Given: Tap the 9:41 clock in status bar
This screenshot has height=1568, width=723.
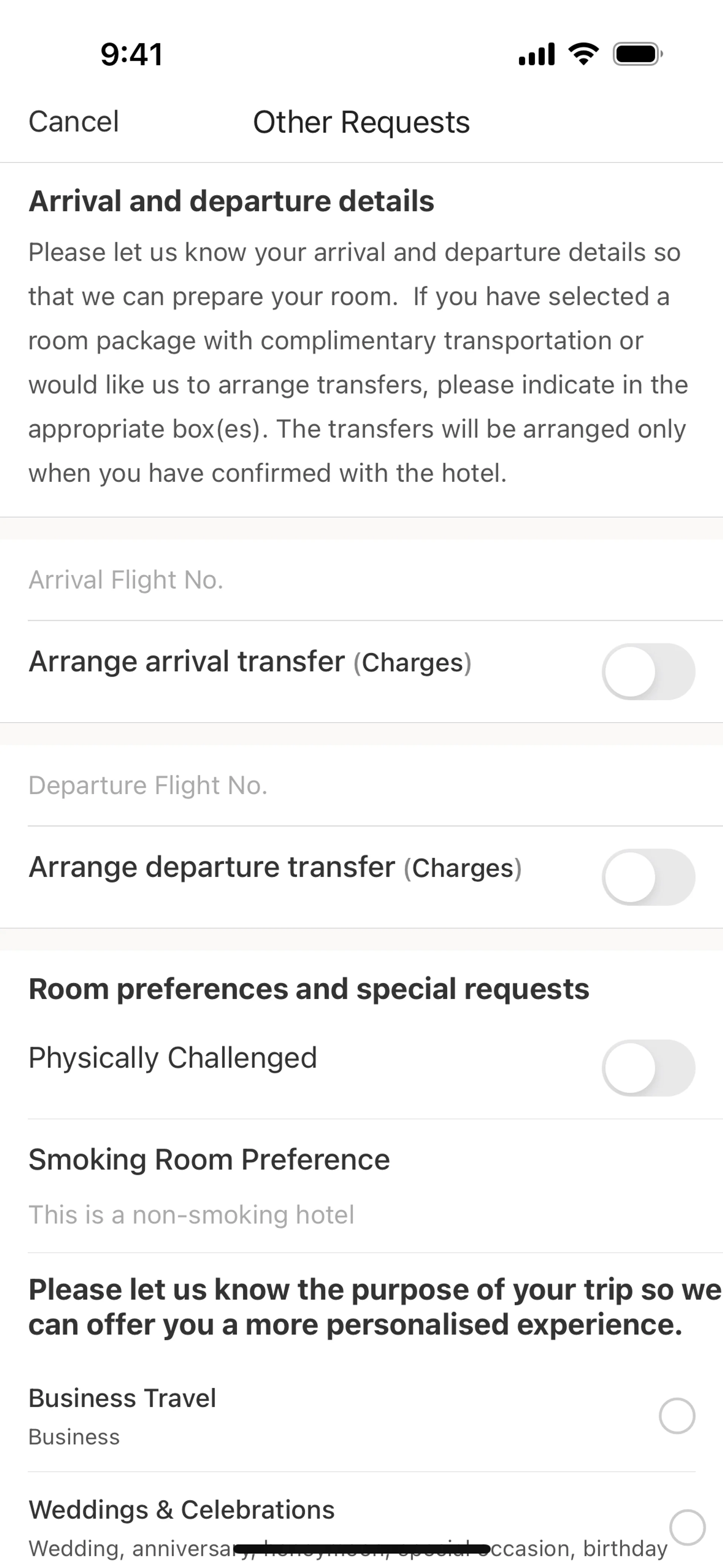Looking at the screenshot, I should [131, 54].
